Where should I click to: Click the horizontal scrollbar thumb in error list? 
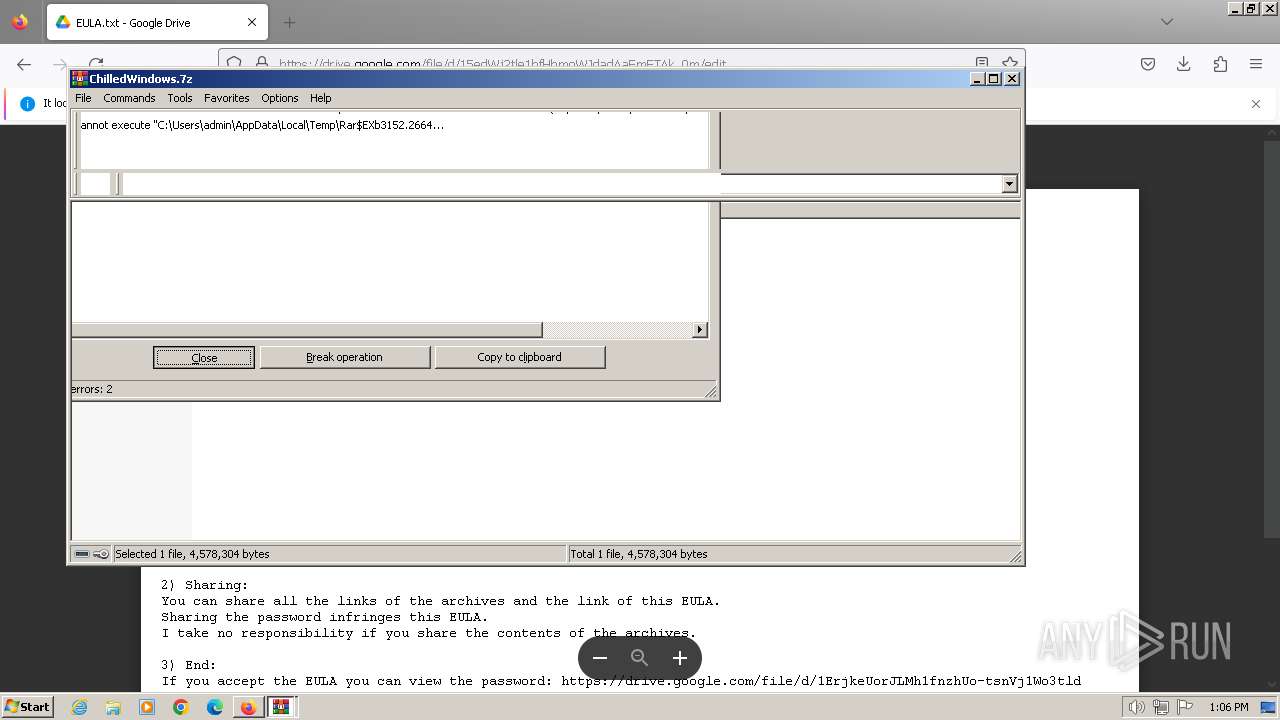pyautogui.click(x=307, y=330)
